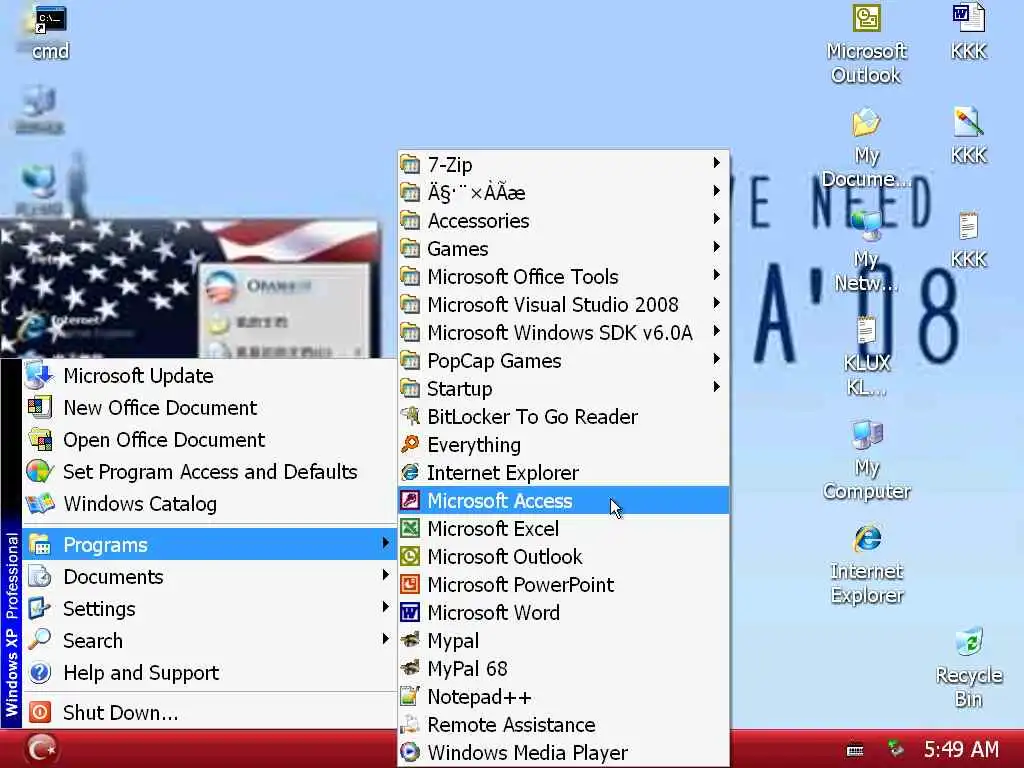1024x768 pixels.
Task: Expand the Documents submenu arrow
Action: 385,575
